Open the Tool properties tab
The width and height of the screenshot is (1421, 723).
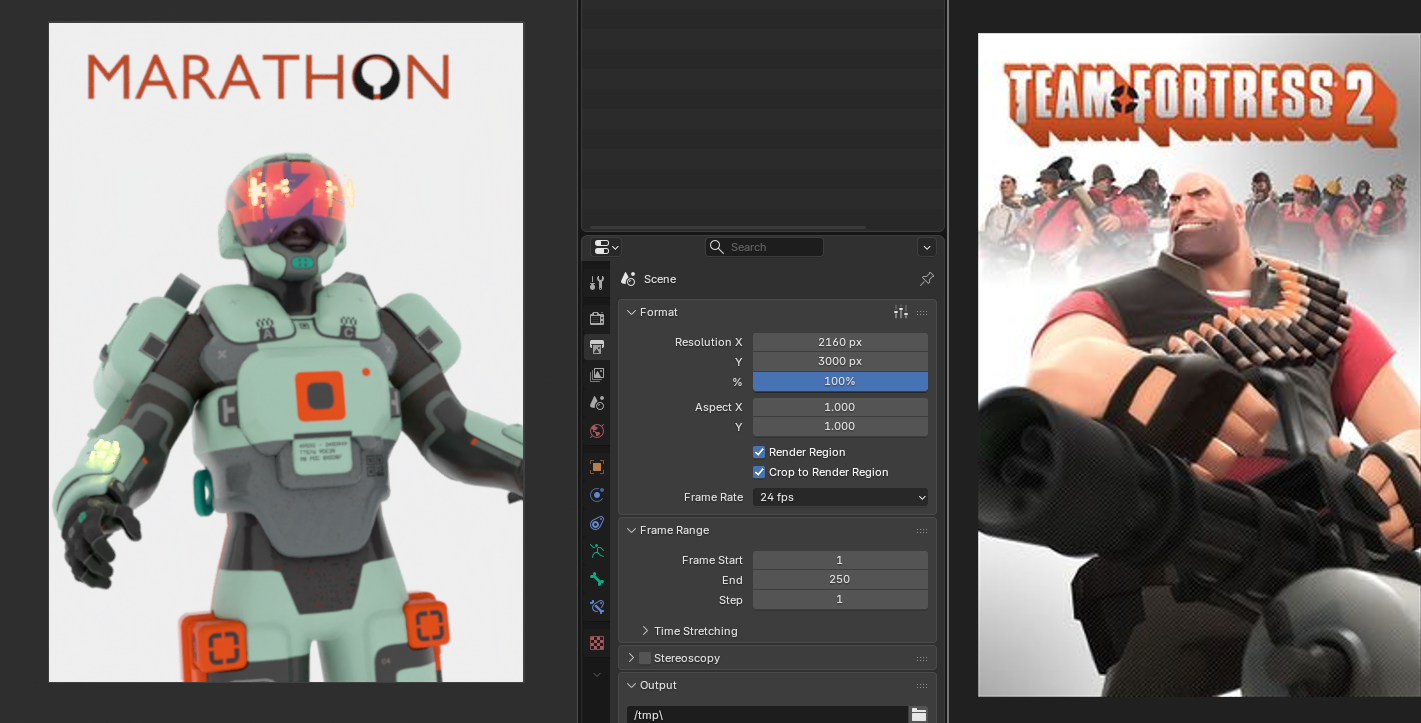[x=597, y=283]
